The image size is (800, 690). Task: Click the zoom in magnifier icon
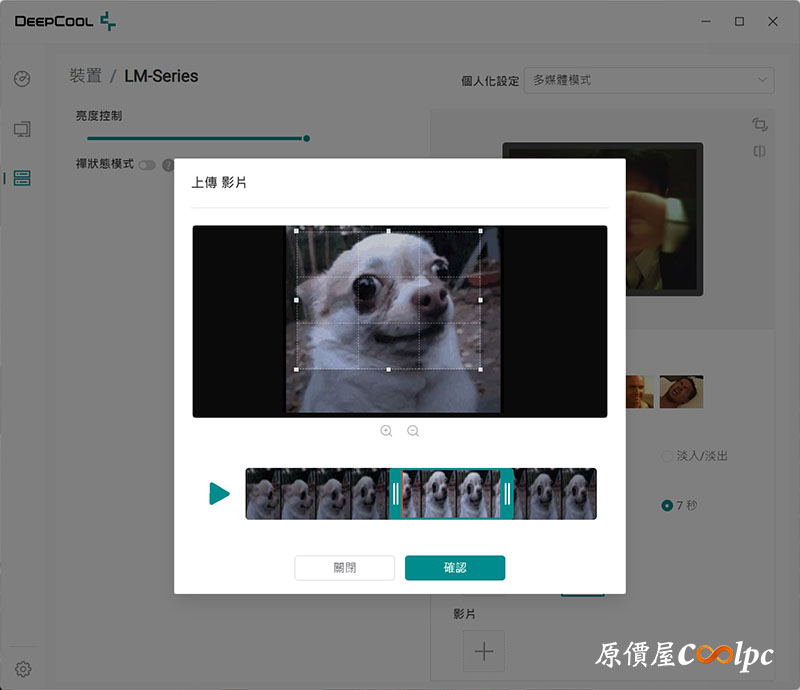[386, 431]
